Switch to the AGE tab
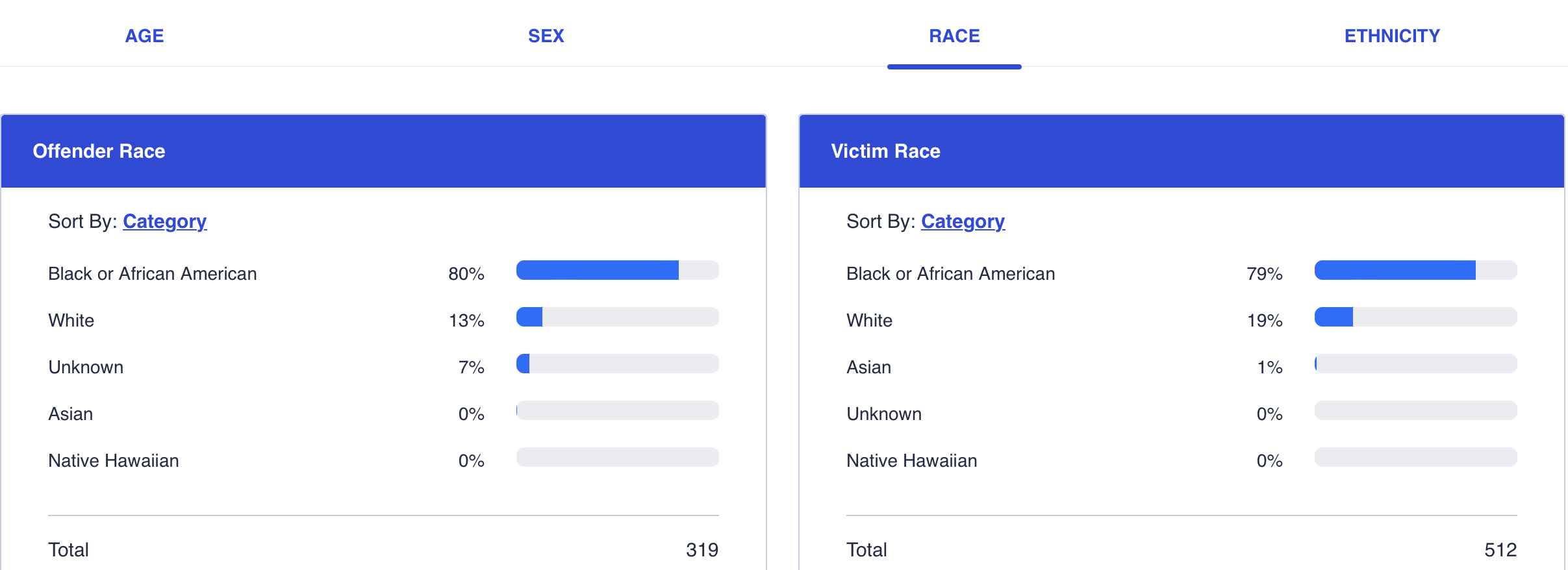1568x570 pixels. [144, 36]
